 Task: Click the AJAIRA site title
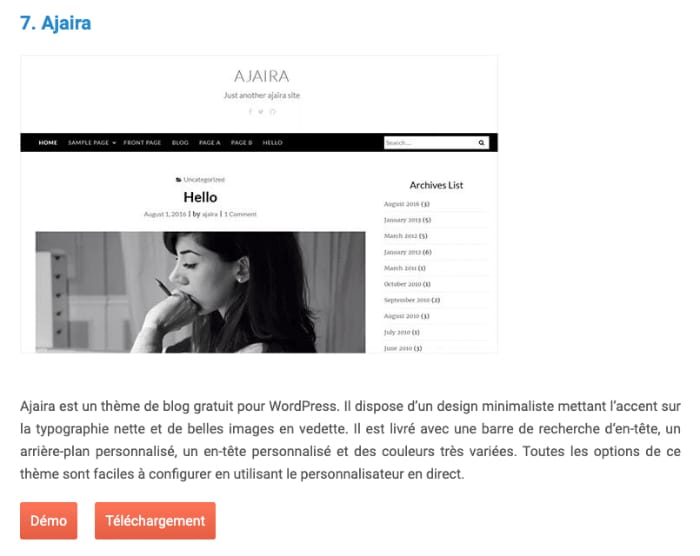point(262,76)
